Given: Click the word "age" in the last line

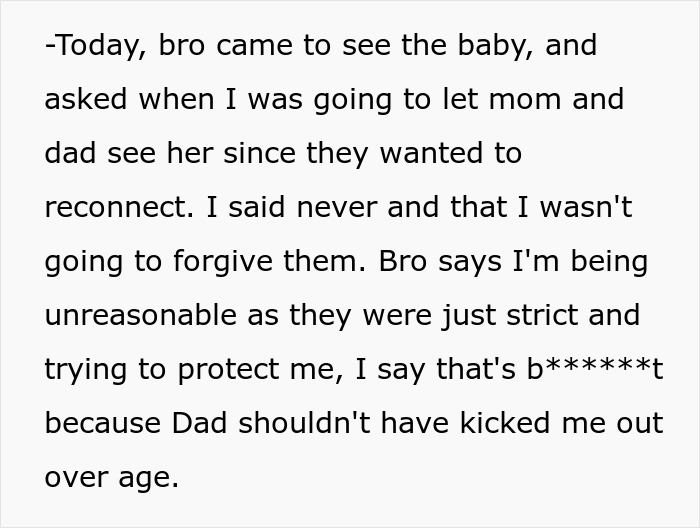Looking at the screenshot, I should point(148,478).
